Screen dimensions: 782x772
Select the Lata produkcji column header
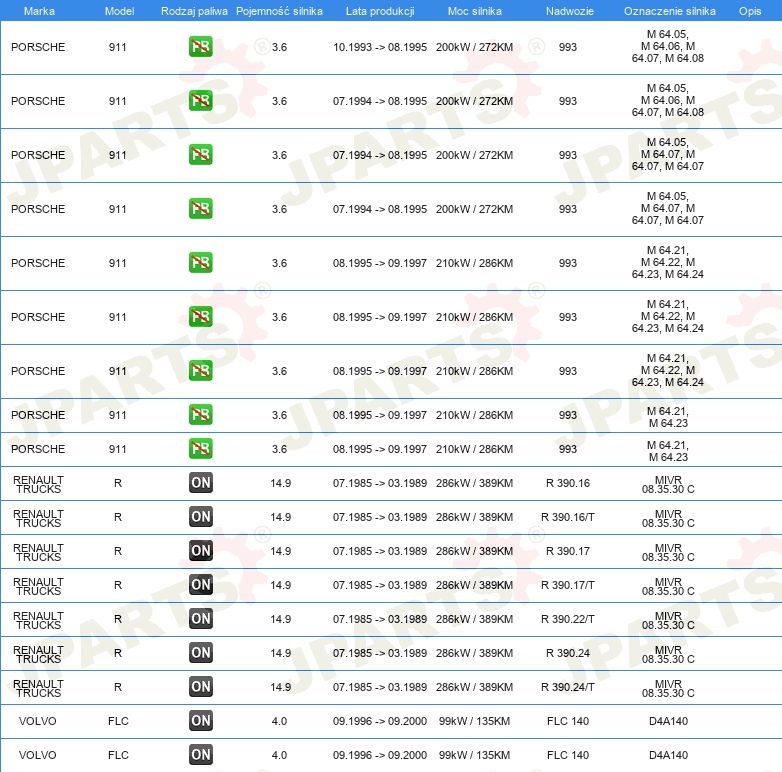pyautogui.click(x=380, y=11)
